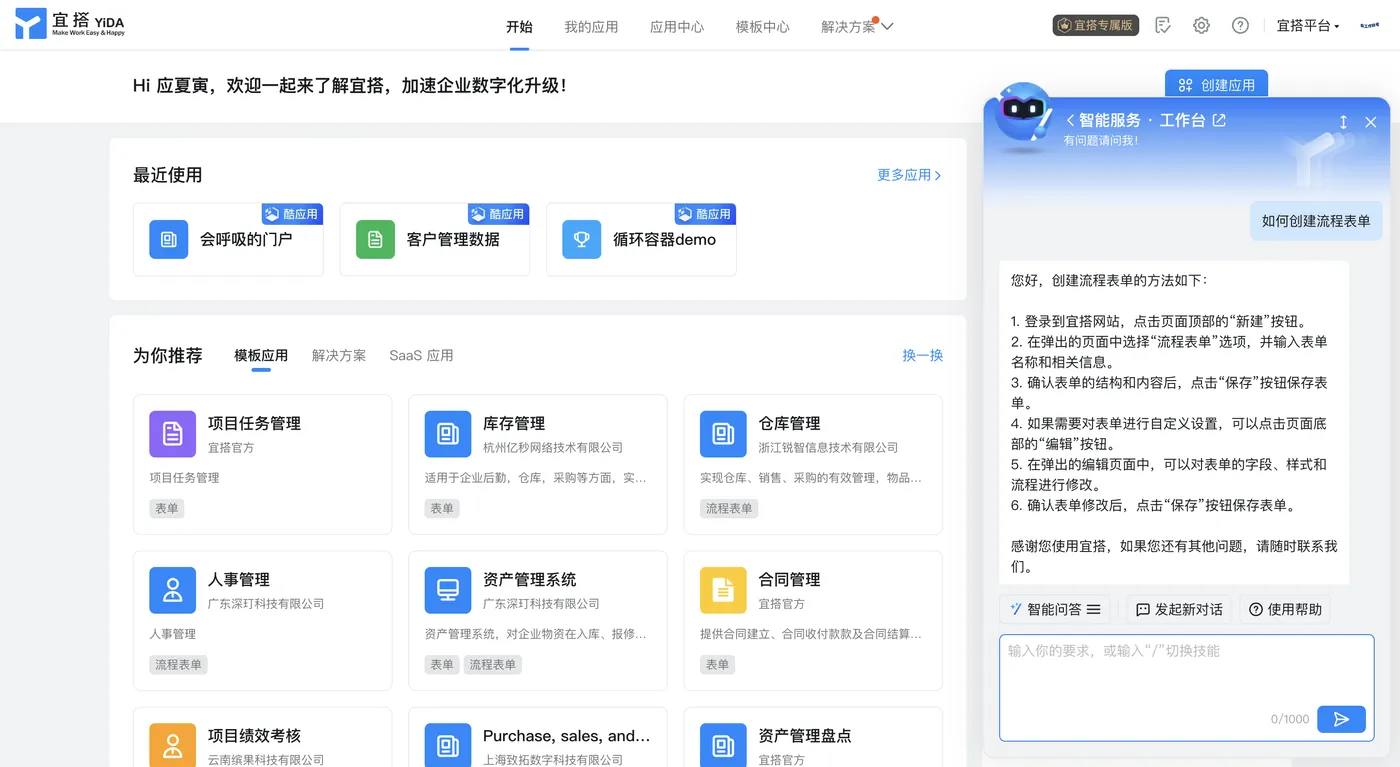Click the 最近使用 section heading
The height and width of the screenshot is (767, 1400).
coord(168,175)
